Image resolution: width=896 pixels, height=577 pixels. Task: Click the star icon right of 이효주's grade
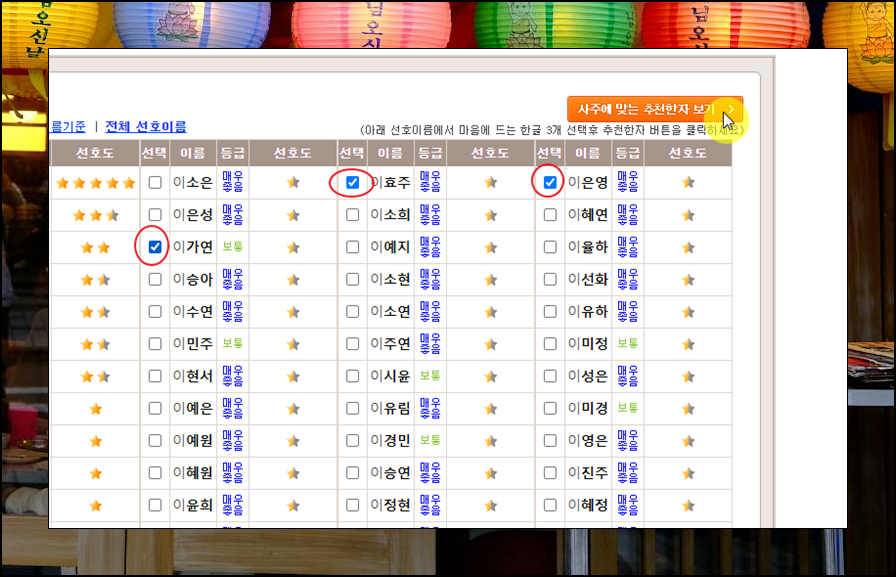tap(490, 183)
